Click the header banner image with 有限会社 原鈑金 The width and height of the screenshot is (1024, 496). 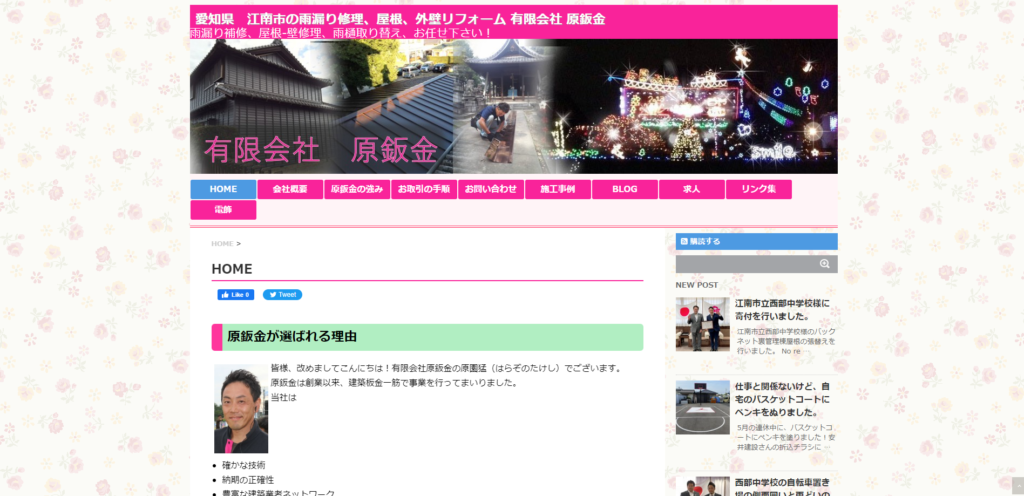(x=514, y=106)
